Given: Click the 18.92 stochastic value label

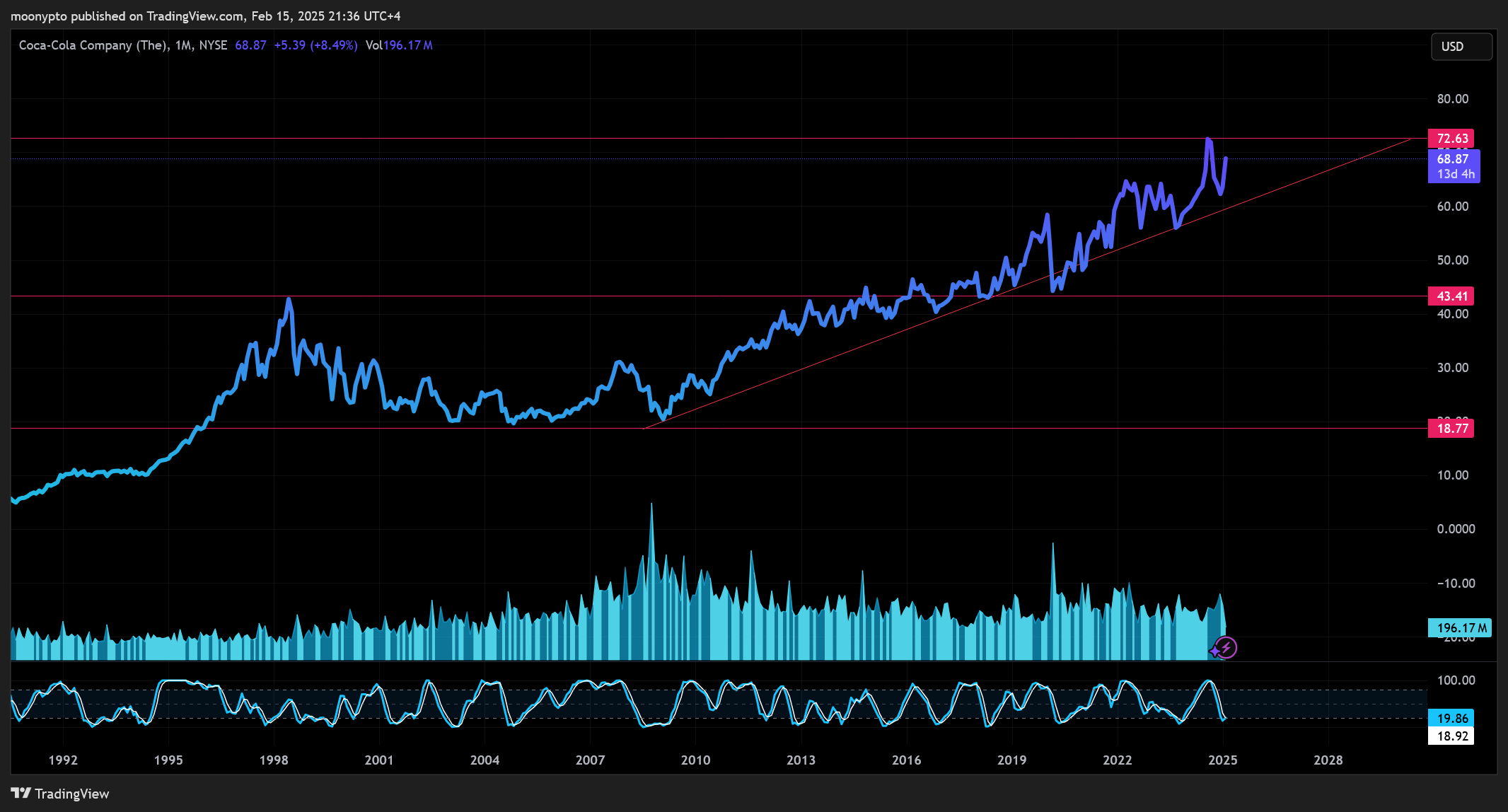Looking at the screenshot, I should [x=1451, y=736].
